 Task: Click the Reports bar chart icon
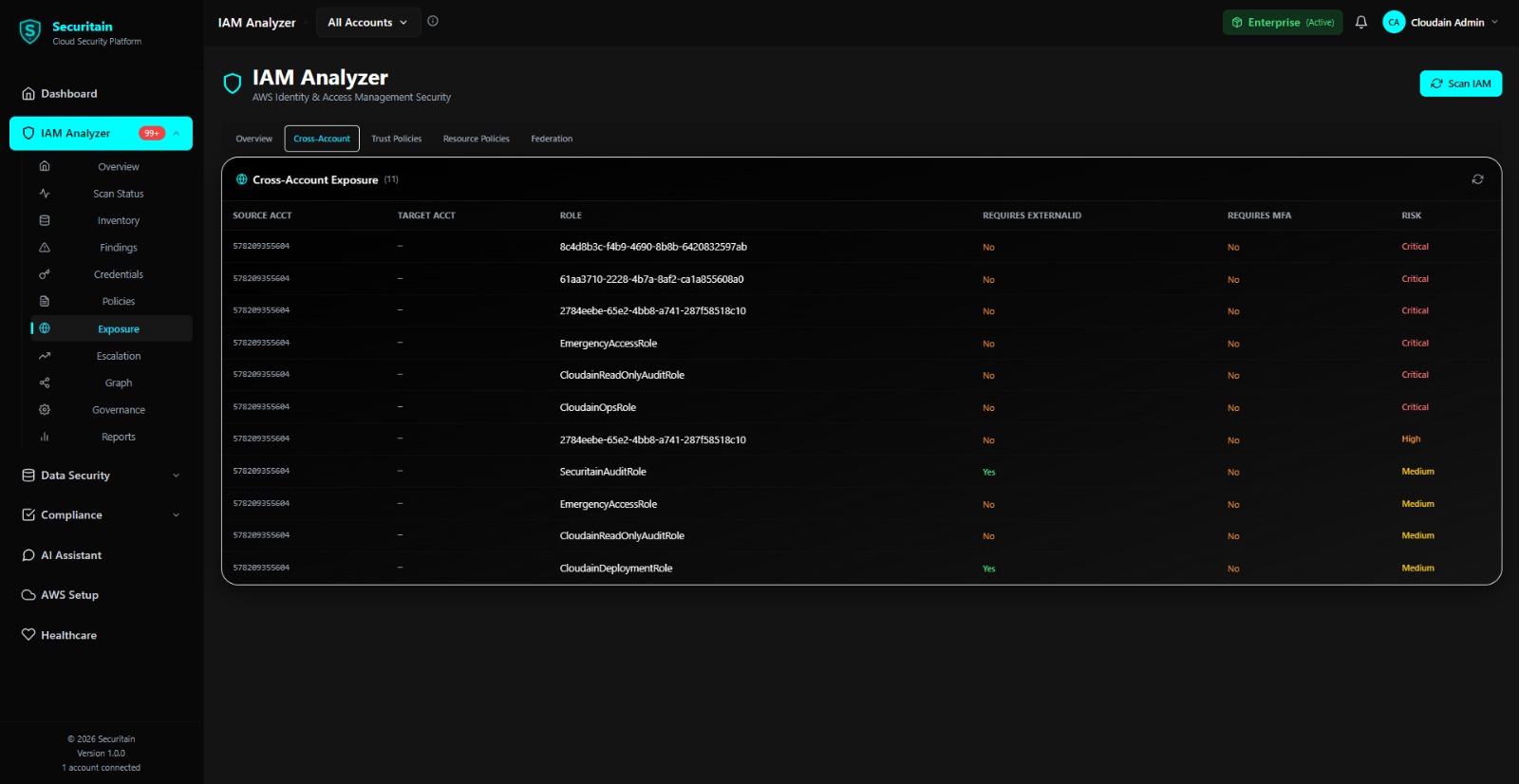tap(45, 437)
